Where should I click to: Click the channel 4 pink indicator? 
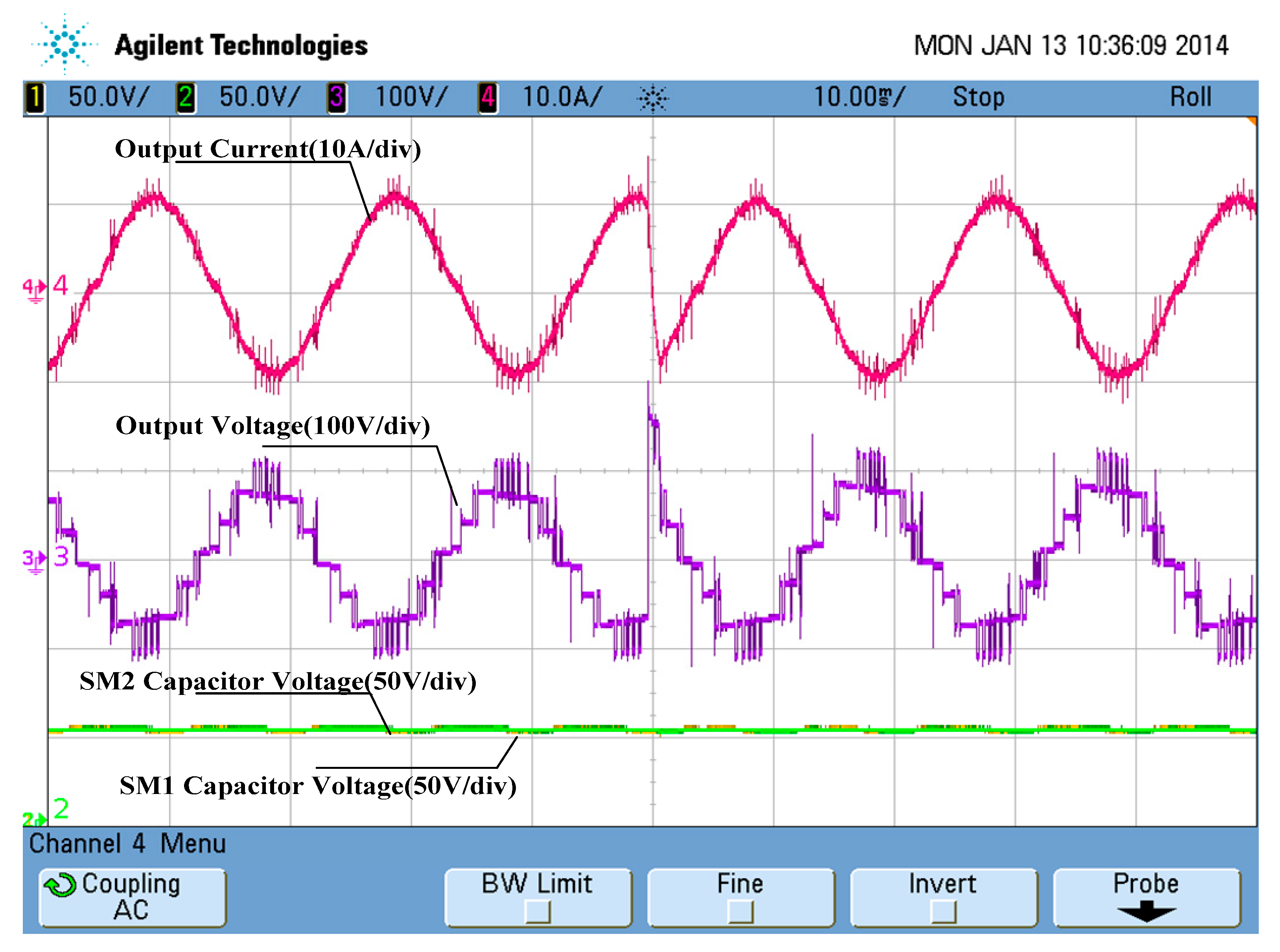pyautogui.click(x=488, y=97)
